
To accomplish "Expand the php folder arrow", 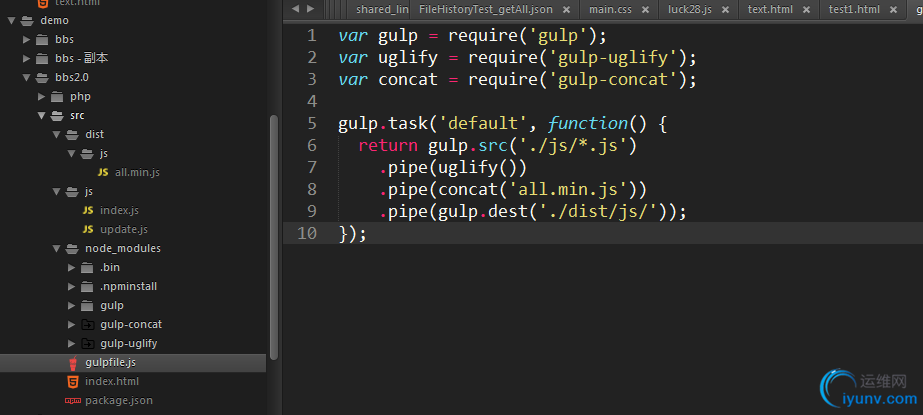I will point(41,97).
